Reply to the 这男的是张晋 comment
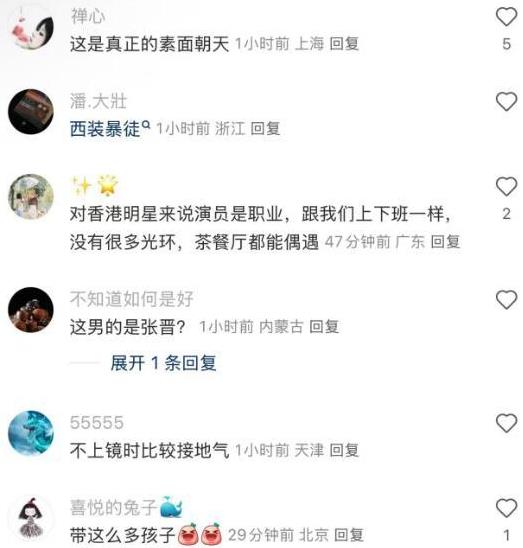Image resolution: width=523 pixels, height=548 pixels. click(324, 327)
